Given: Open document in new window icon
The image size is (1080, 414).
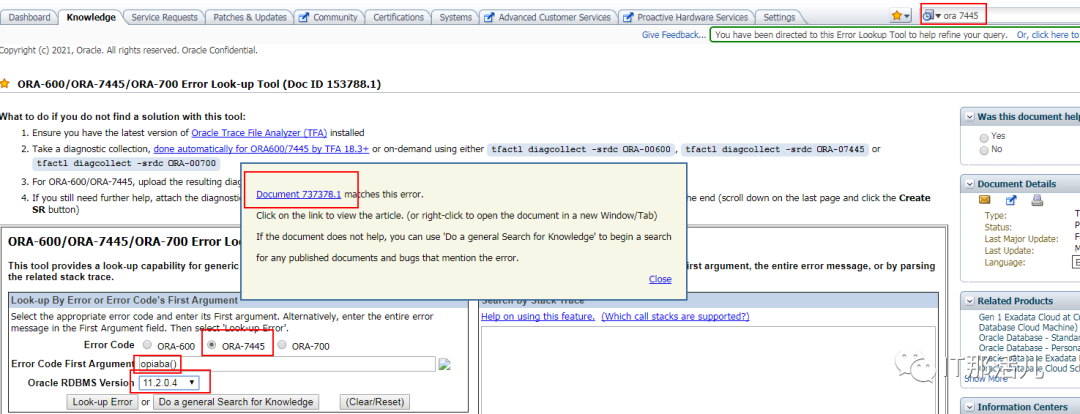Looking at the screenshot, I should 1011,200.
